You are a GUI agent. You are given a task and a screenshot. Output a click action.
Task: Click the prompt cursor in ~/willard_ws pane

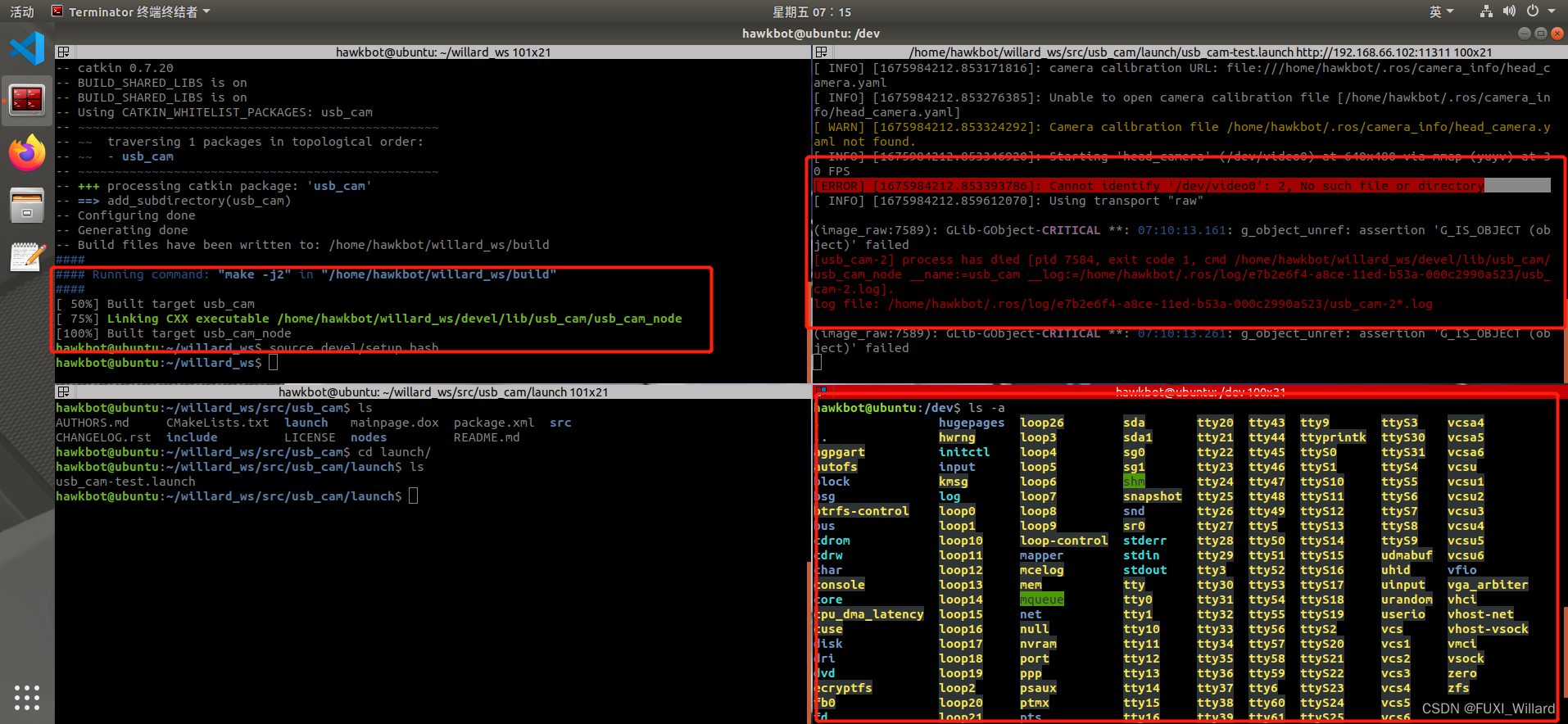273,362
